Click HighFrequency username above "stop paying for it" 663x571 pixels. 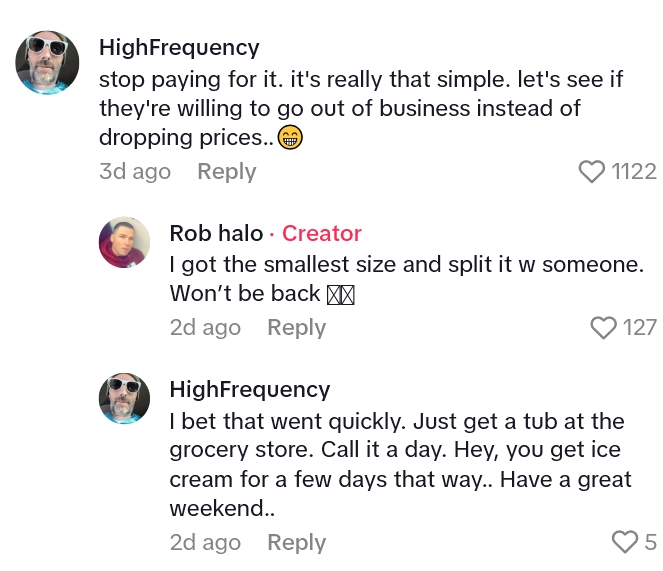tap(179, 47)
